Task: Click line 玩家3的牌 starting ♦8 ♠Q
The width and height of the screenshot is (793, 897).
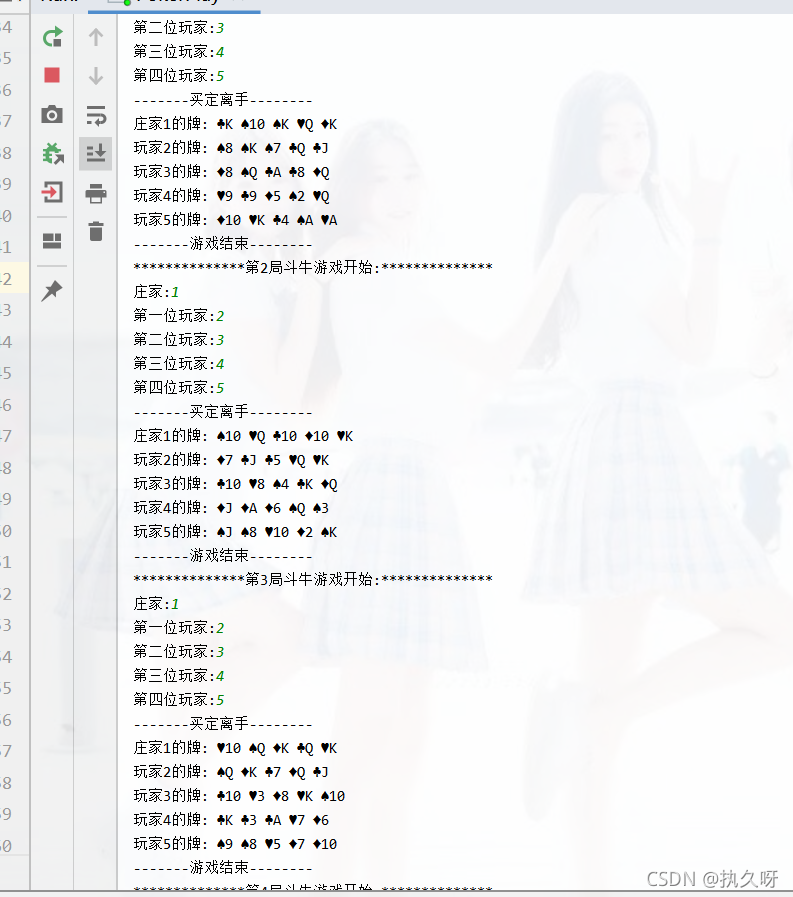Action: 232,172
